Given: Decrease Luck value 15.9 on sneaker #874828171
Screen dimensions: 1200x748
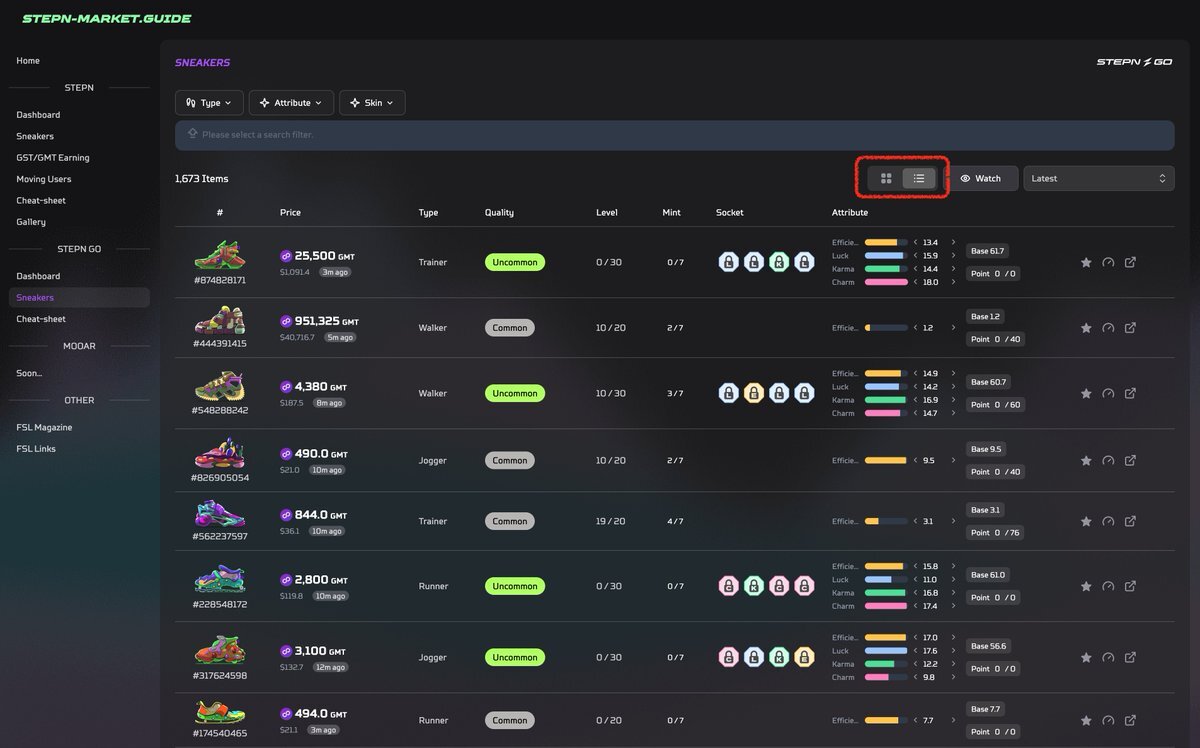Looking at the screenshot, I should (916, 255).
